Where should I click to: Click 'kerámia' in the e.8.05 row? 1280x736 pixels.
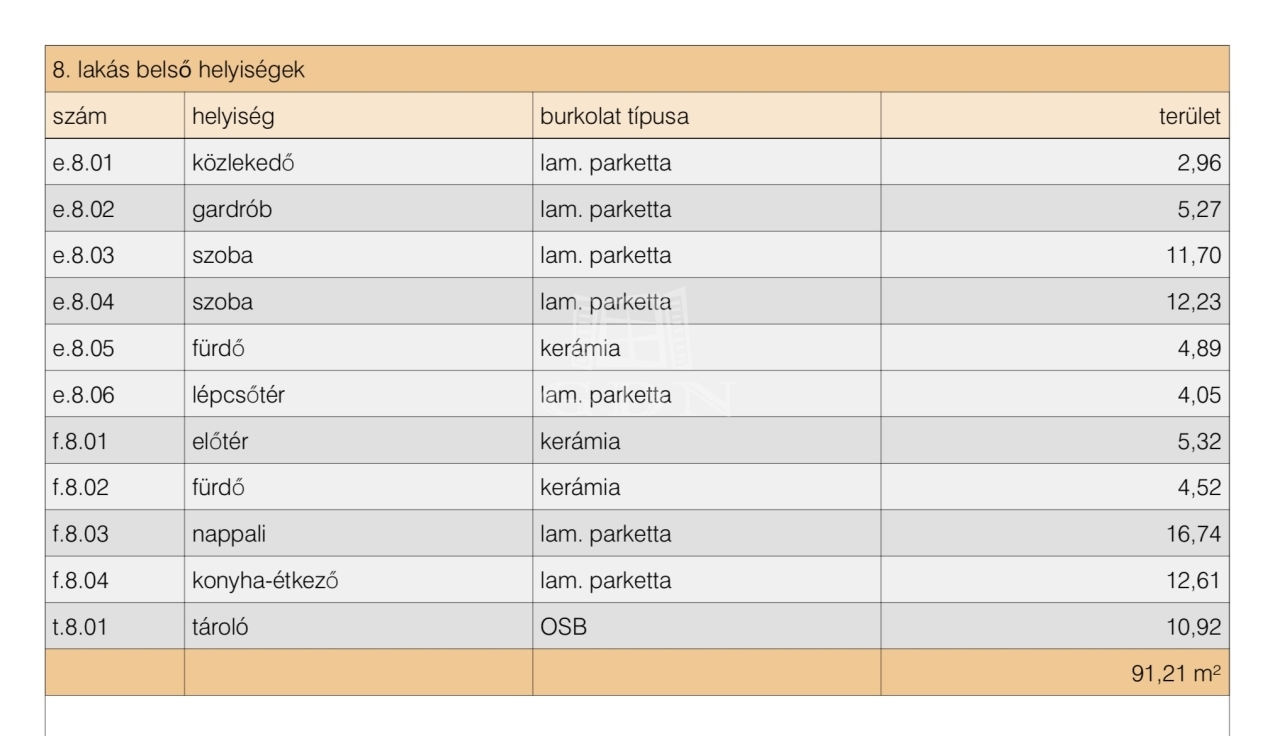580,348
